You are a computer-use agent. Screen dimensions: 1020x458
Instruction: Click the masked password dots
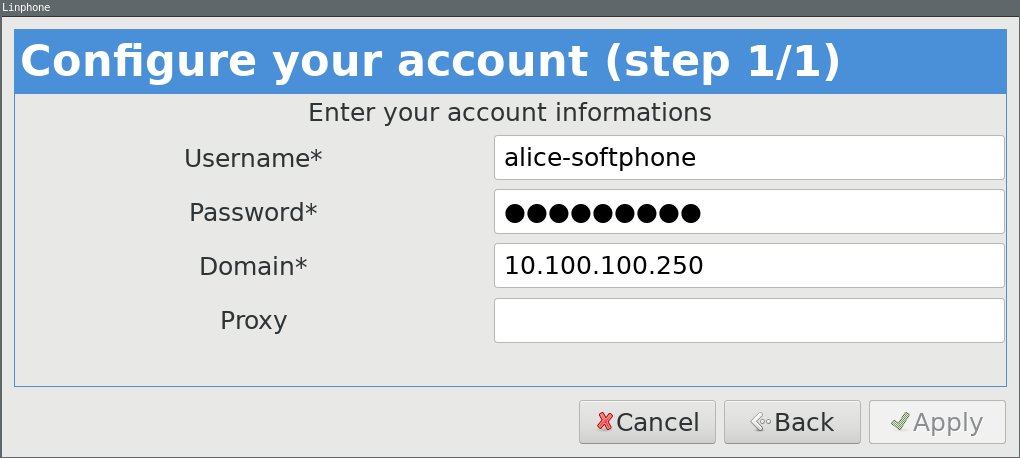click(x=602, y=212)
